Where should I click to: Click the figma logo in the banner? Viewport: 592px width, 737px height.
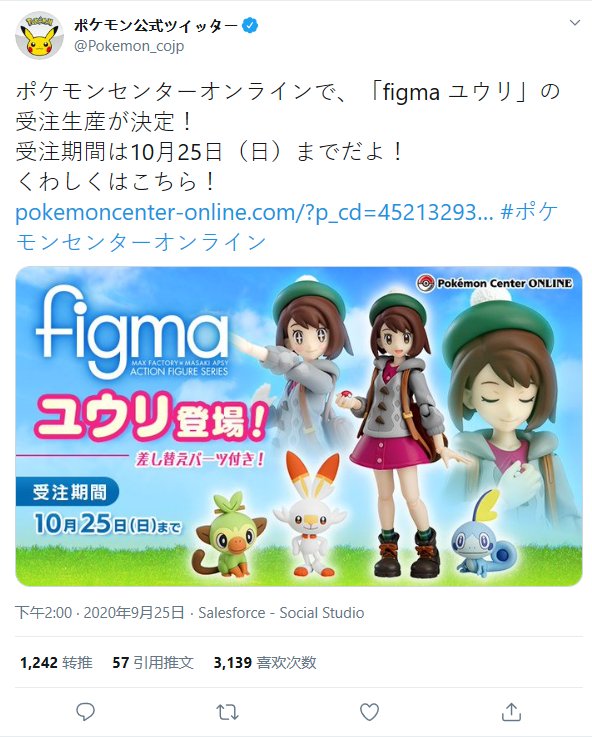(x=132, y=332)
